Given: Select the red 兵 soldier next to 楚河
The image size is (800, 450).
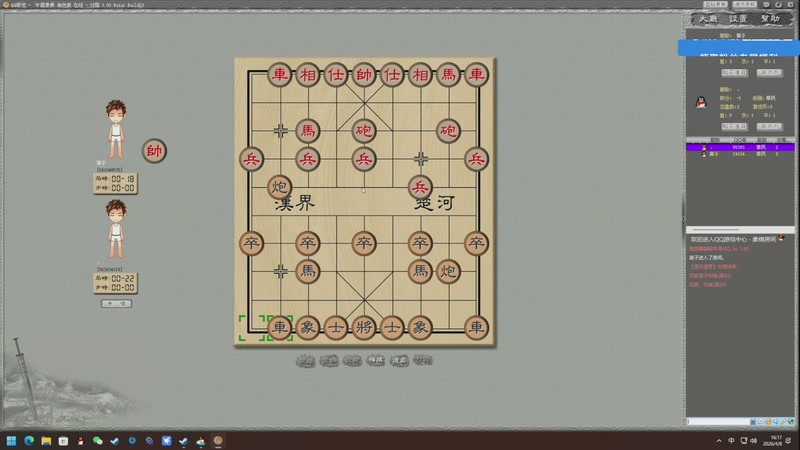Looking at the screenshot, I should pos(420,187).
